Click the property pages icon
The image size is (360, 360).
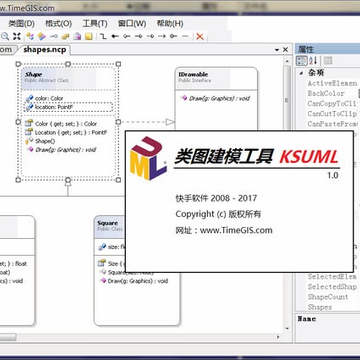pyautogui.click(x=328, y=61)
